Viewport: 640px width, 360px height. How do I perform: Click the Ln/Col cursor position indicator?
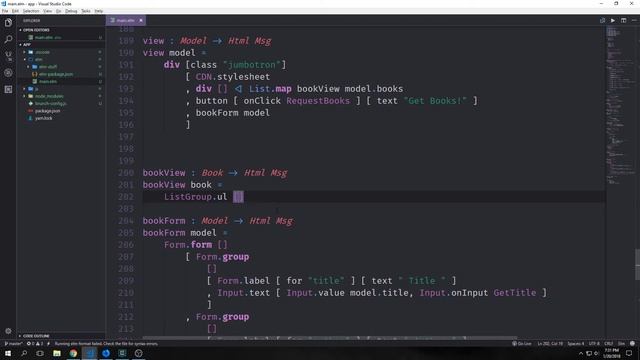click(550, 344)
